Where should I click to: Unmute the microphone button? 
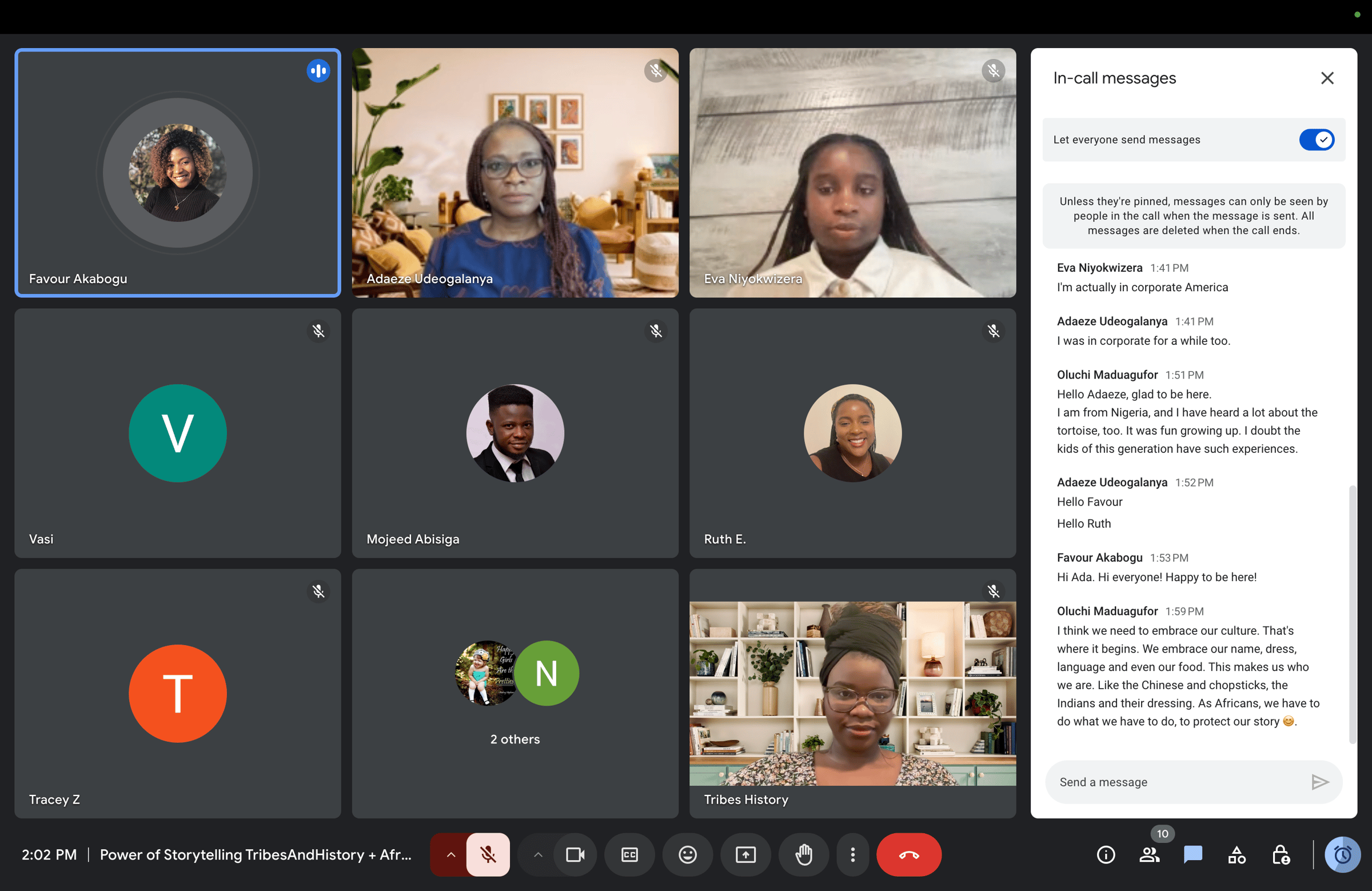pos(488,854)
